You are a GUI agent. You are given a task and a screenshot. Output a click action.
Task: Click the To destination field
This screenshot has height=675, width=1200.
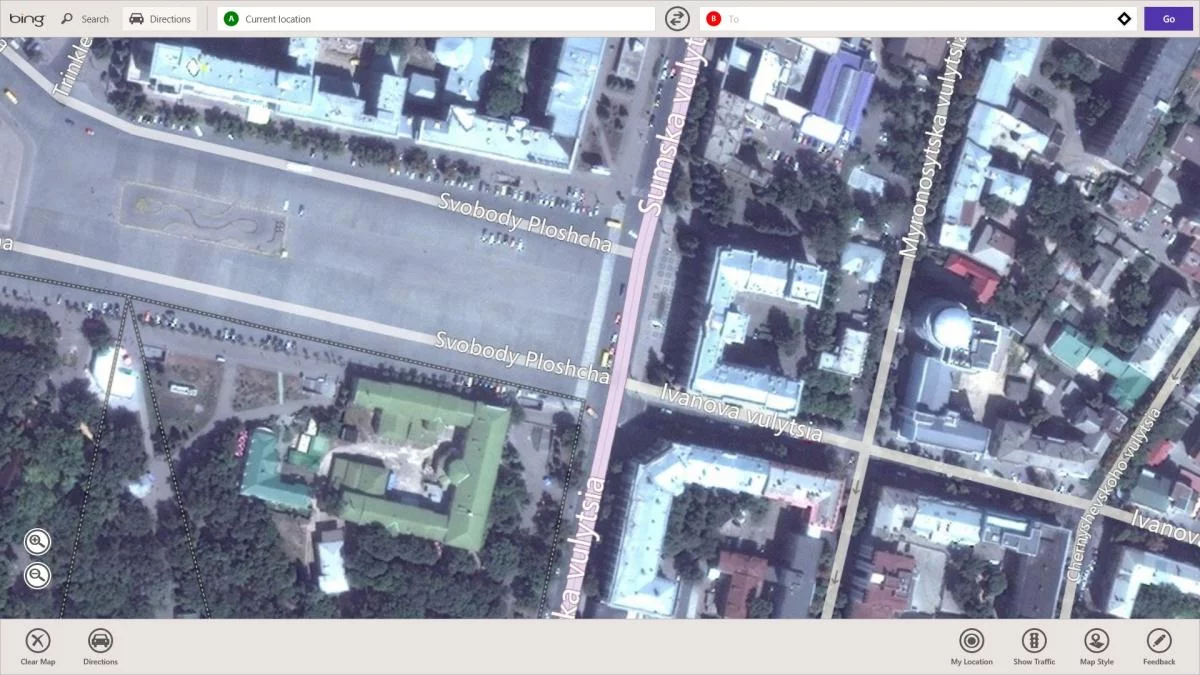pos(918,19)
